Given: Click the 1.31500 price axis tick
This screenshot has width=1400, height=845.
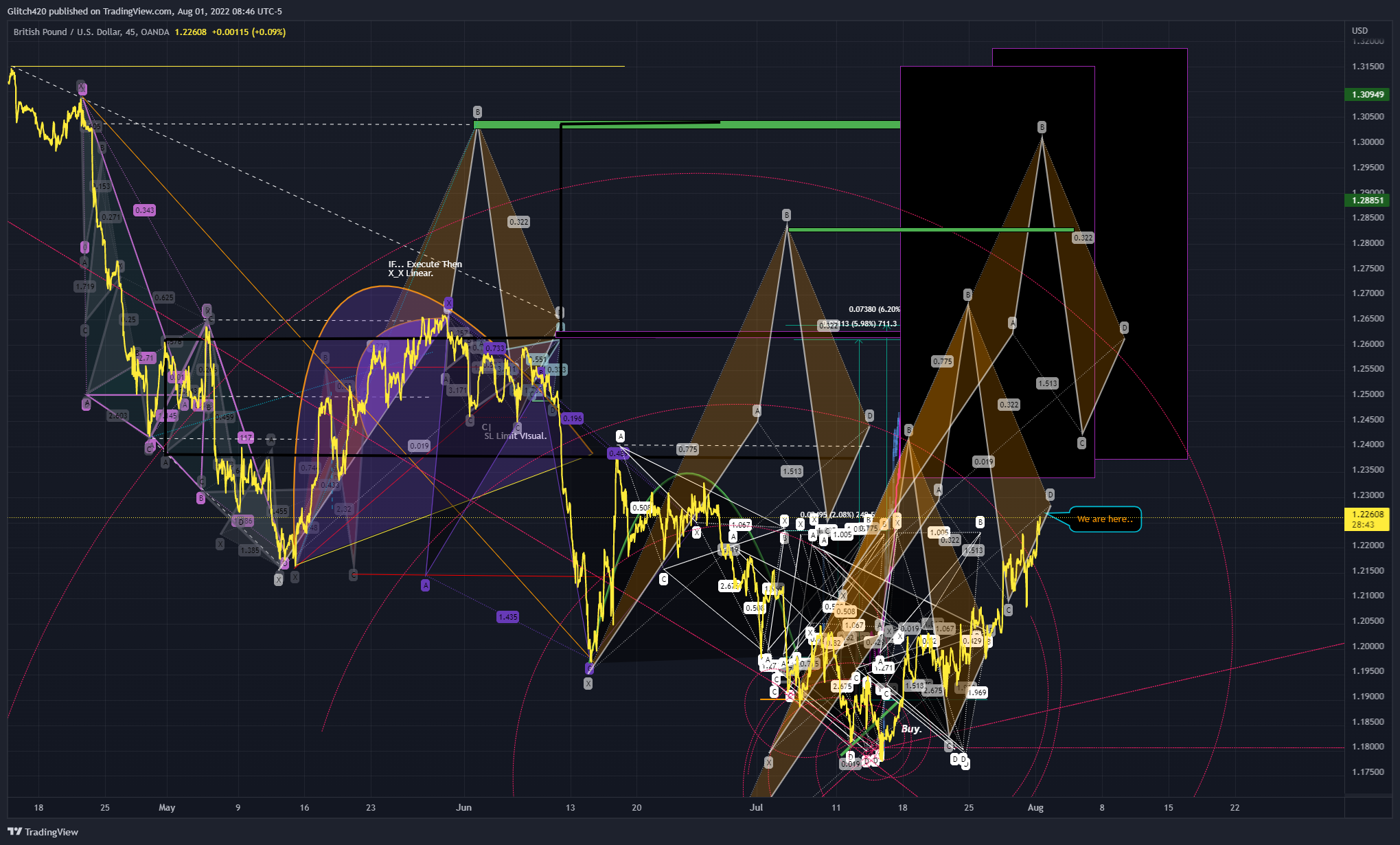Looking at the screenshot, I should point(1367,67).
